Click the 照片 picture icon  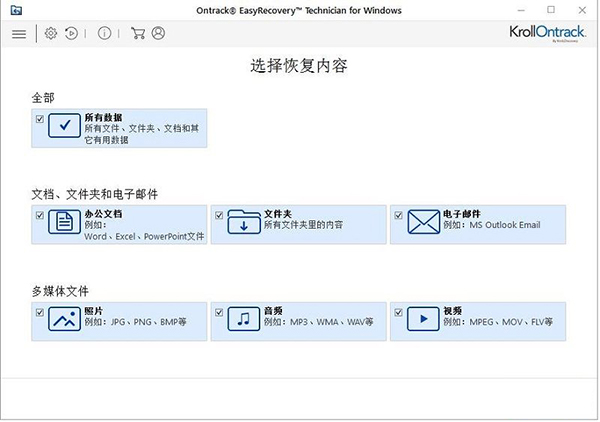click(x=64, y=319)
